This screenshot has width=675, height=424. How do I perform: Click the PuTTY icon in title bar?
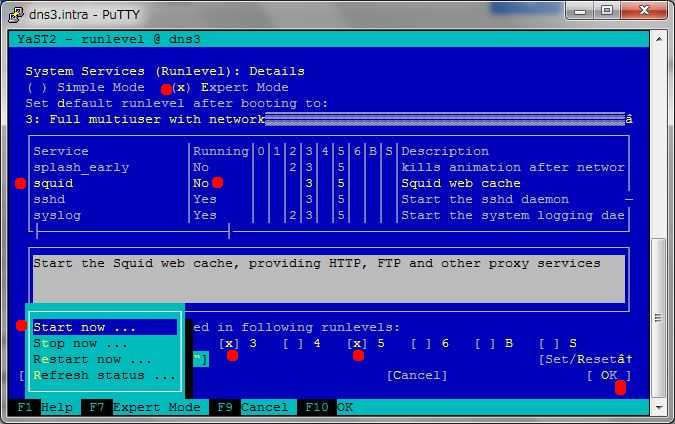[16, 14]
